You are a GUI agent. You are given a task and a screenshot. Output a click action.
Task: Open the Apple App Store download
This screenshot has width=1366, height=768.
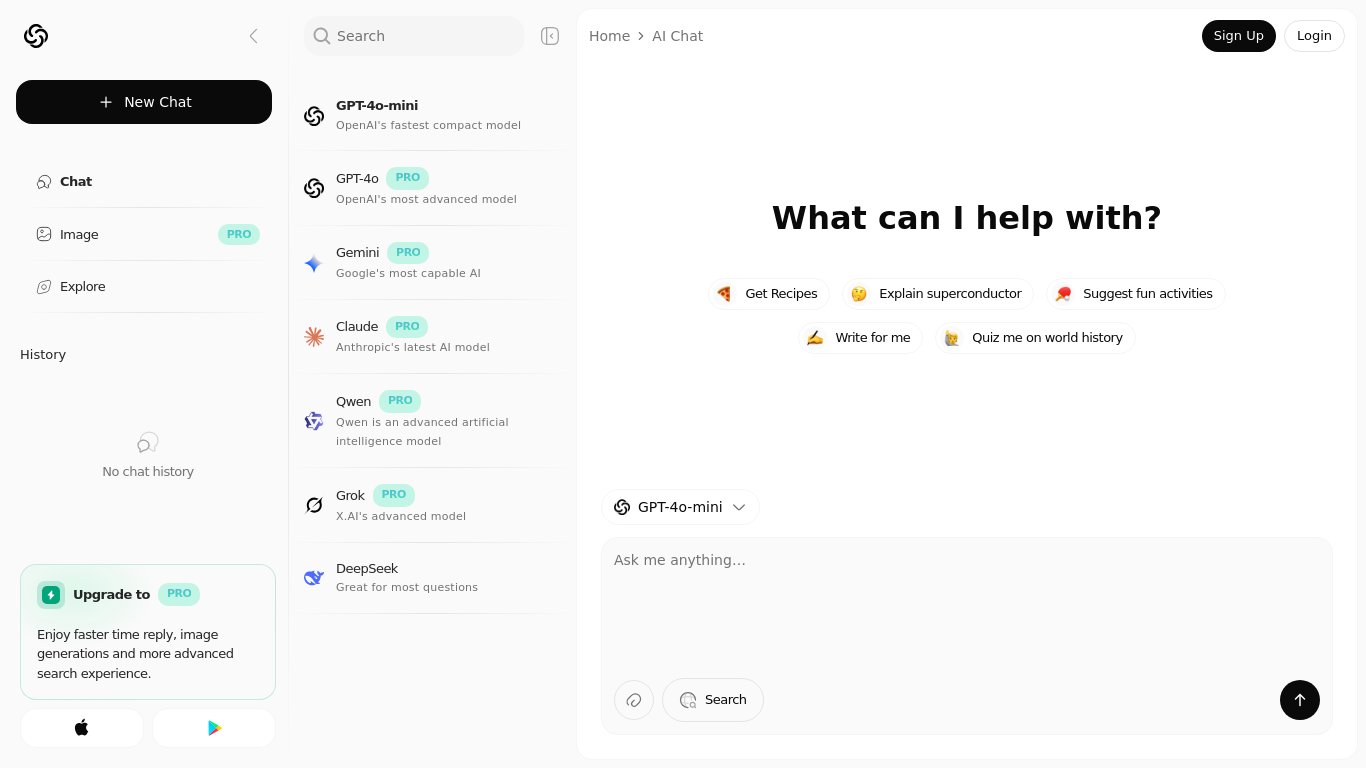click(82, 728)
